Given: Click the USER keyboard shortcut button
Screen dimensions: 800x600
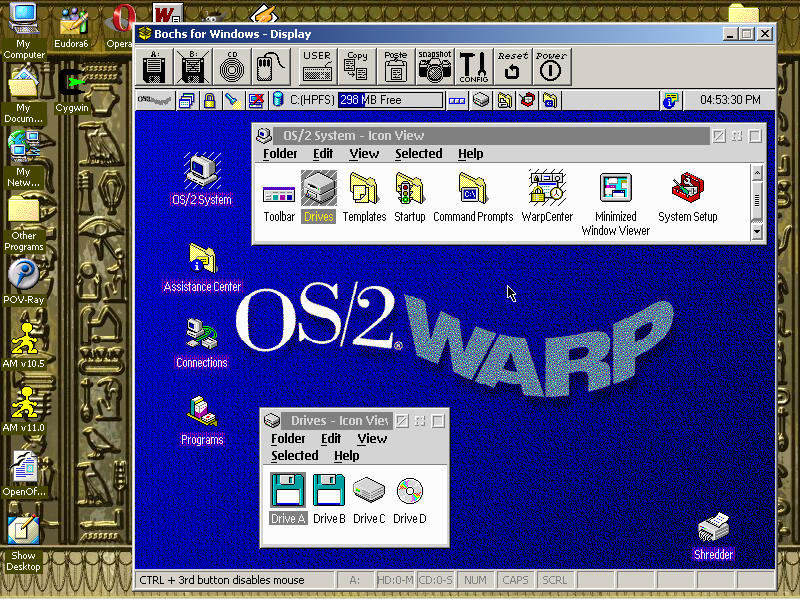Looking at the screenshot, I should tap(317, 67).
